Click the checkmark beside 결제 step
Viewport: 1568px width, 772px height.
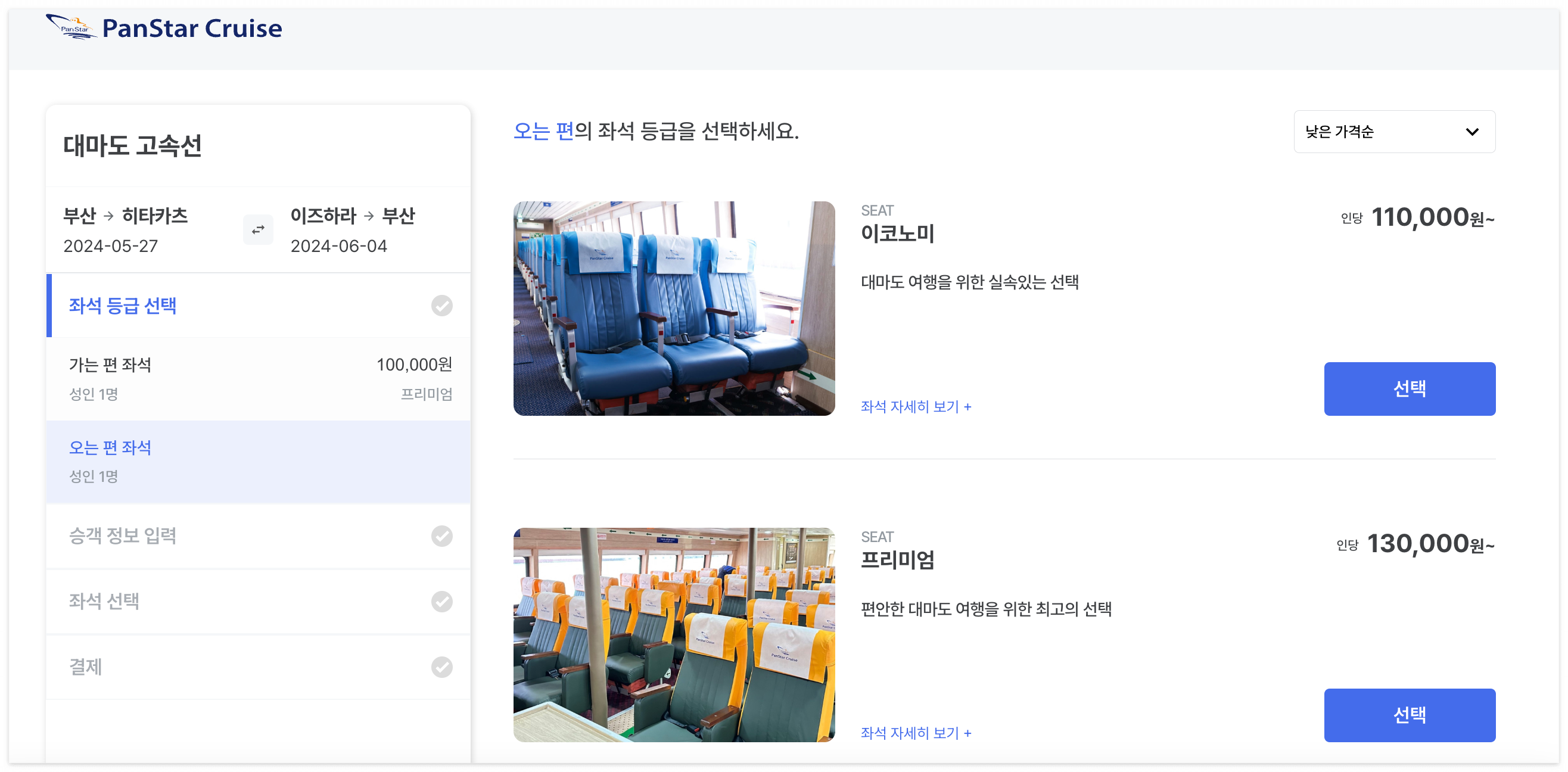pyautogui.click(x=443, y=667)
